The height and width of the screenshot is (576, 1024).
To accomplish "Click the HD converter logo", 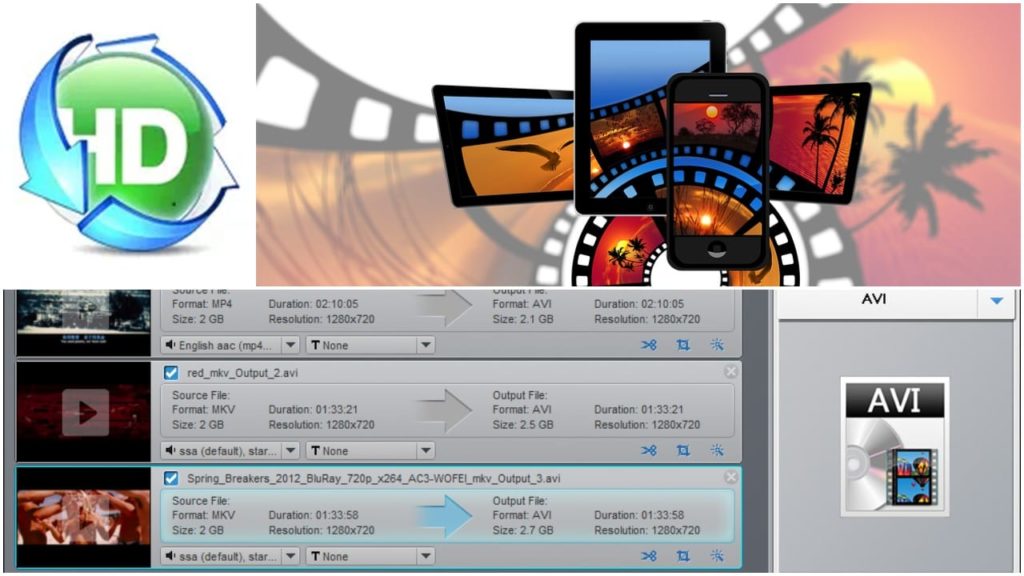I will pos(129,143).
